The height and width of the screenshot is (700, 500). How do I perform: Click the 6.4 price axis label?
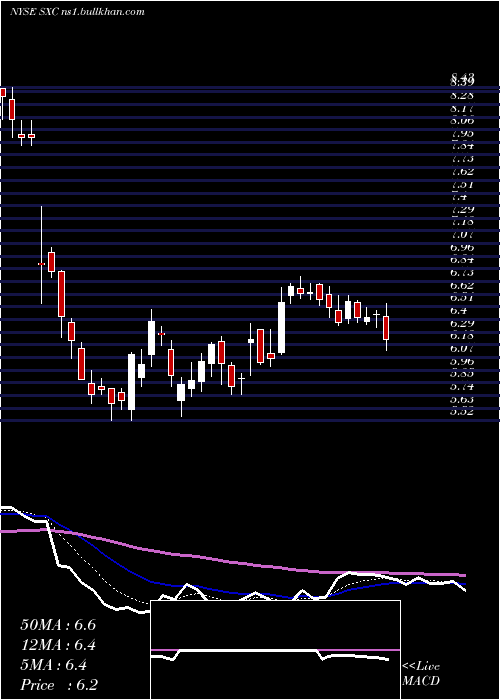459,311
